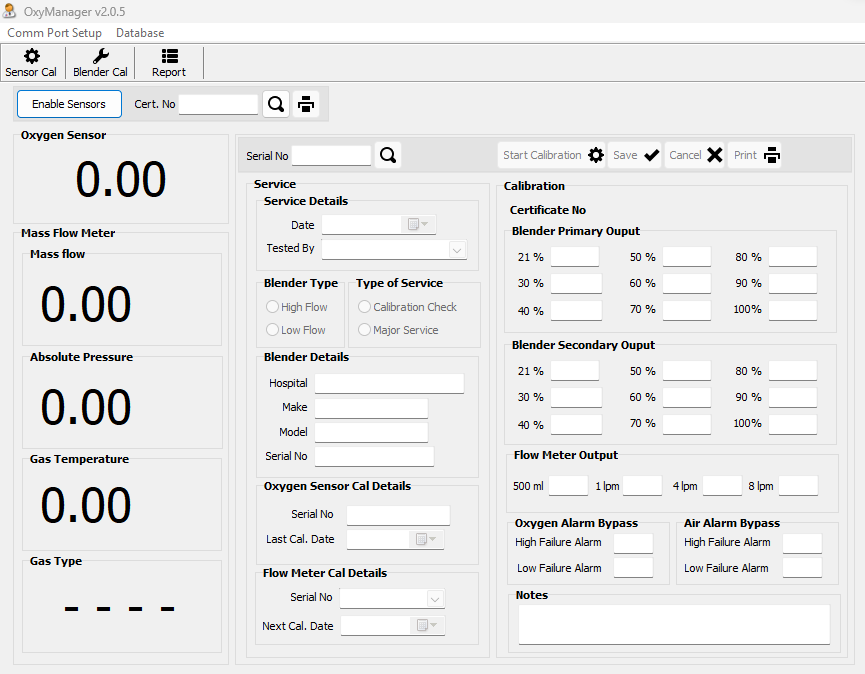Image resolution: width=865 pixels, height=674 pixels.
Task: Click OxyManager application title icon
Action: pos(9,10)
